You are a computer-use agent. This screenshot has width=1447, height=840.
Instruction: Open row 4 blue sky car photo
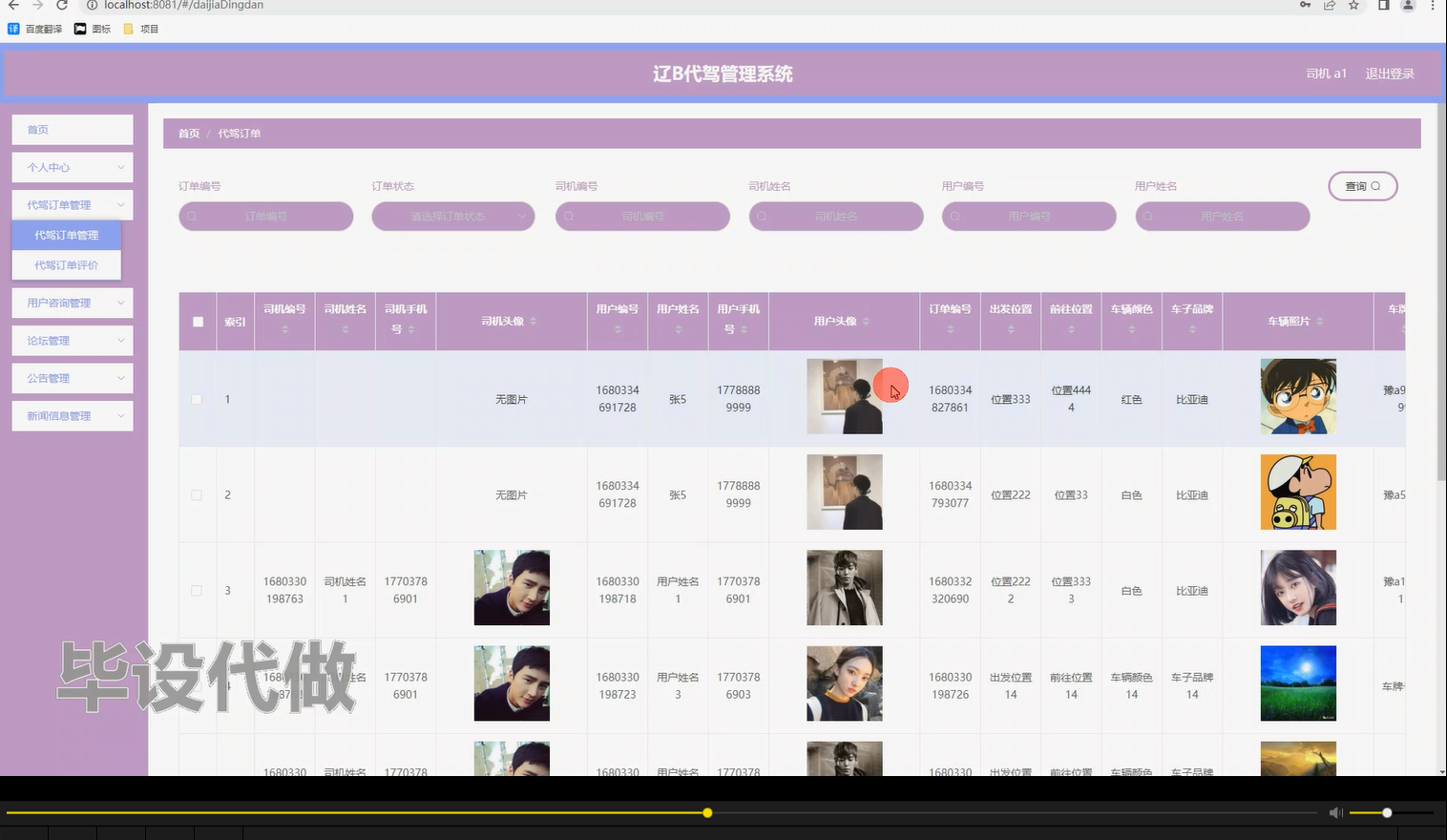coord(1298,682)
